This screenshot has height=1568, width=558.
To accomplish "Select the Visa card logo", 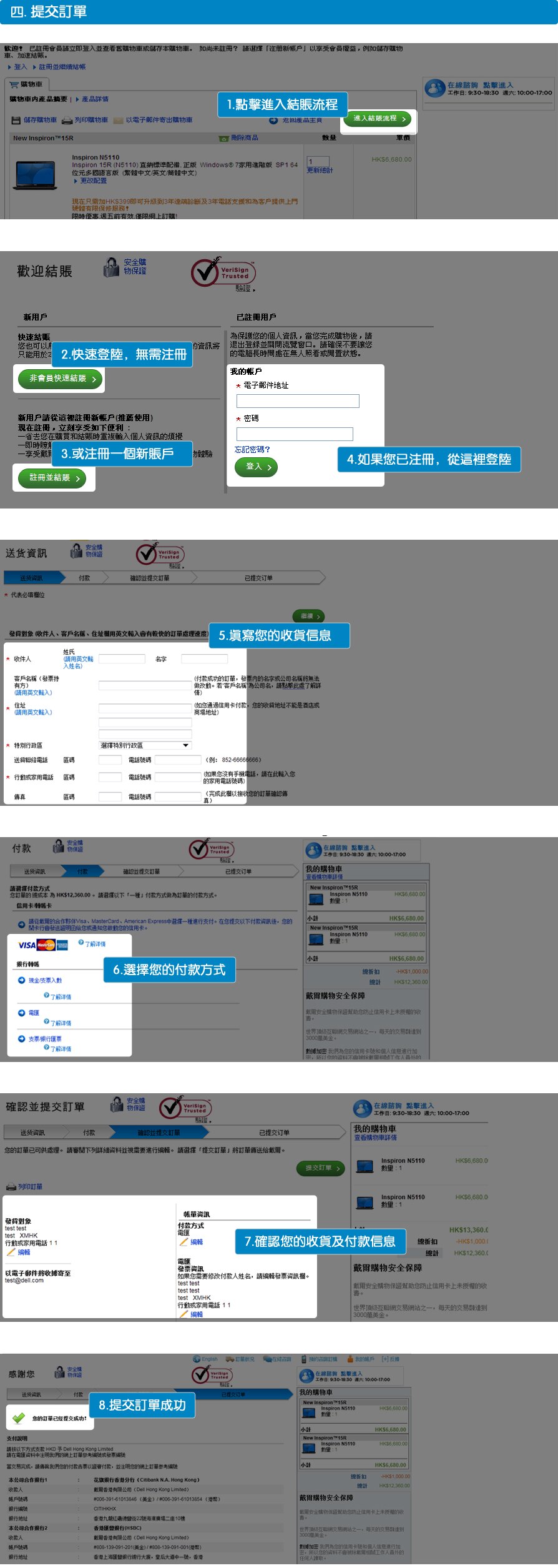I will click(x=27, y=945).
